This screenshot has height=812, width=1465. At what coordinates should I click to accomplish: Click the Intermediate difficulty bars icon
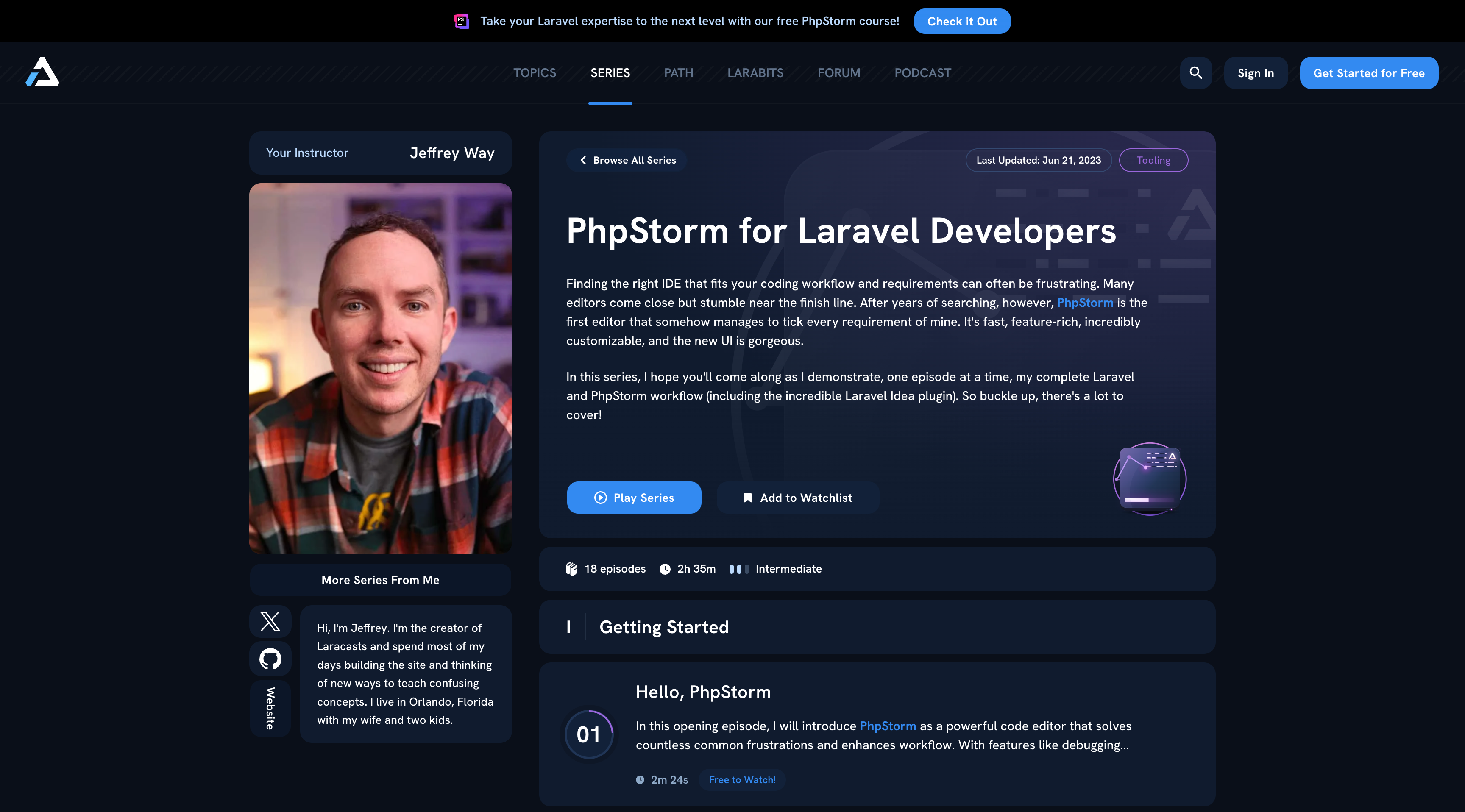739,569
